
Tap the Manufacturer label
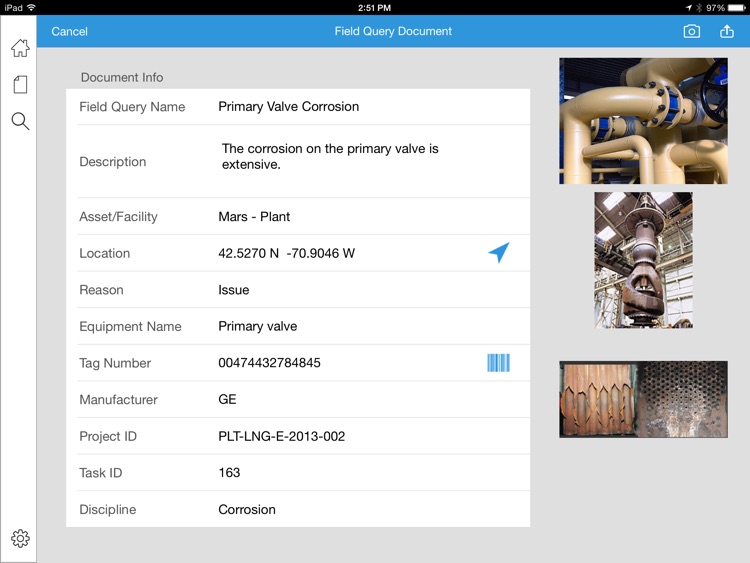click(118, 399)
